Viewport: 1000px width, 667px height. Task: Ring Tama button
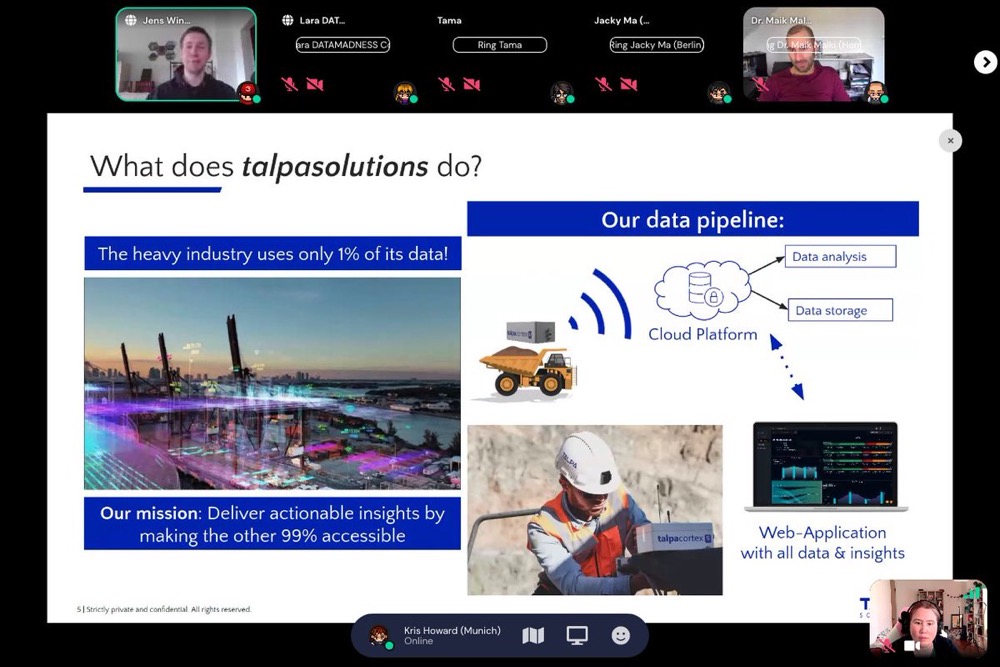pos(499,45)
